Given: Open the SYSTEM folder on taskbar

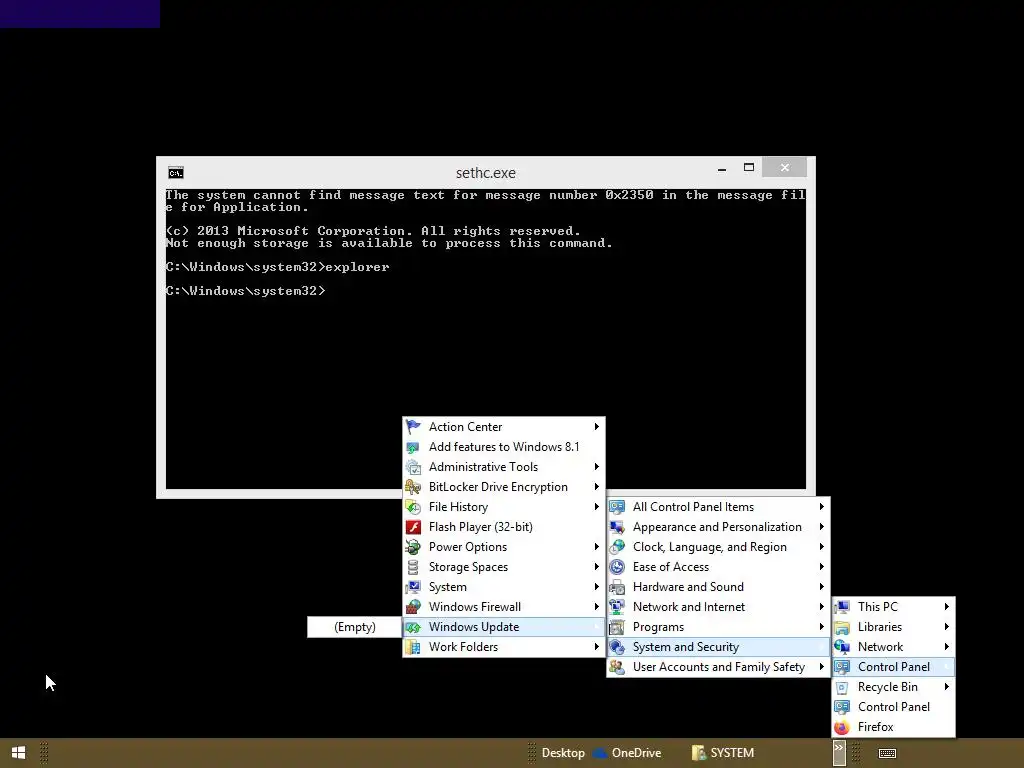Looking at the screenshot, I should pos(723,753).
